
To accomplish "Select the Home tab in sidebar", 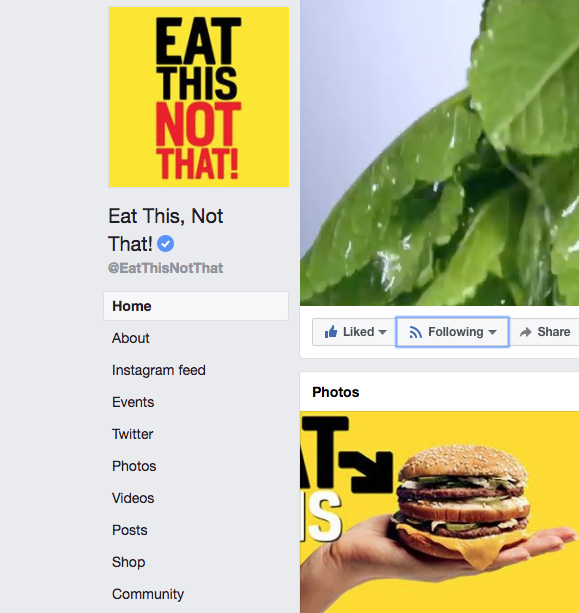I will coord(196,306).
